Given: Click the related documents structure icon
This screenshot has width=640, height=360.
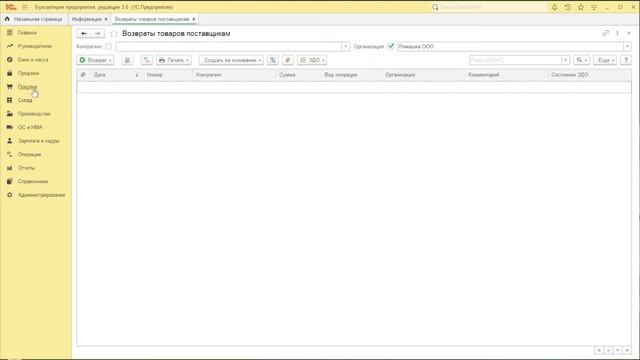Looking at the screenshot, I should [x=273, y=60].
